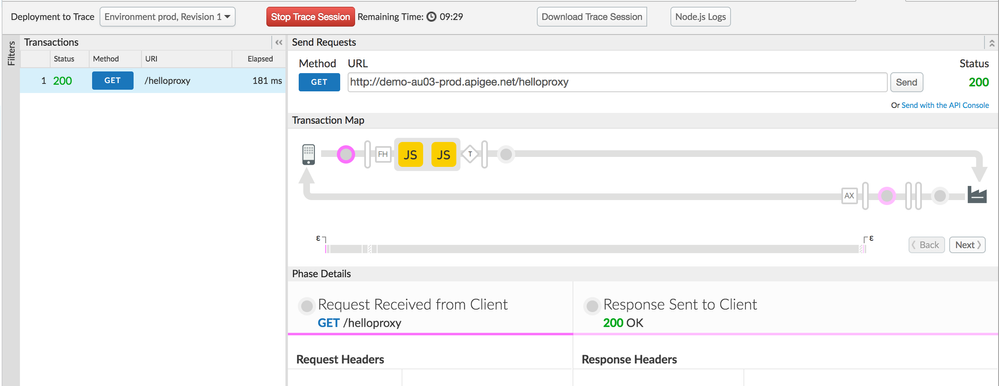
Task: Click the Back step button
Action: point(926,245)
